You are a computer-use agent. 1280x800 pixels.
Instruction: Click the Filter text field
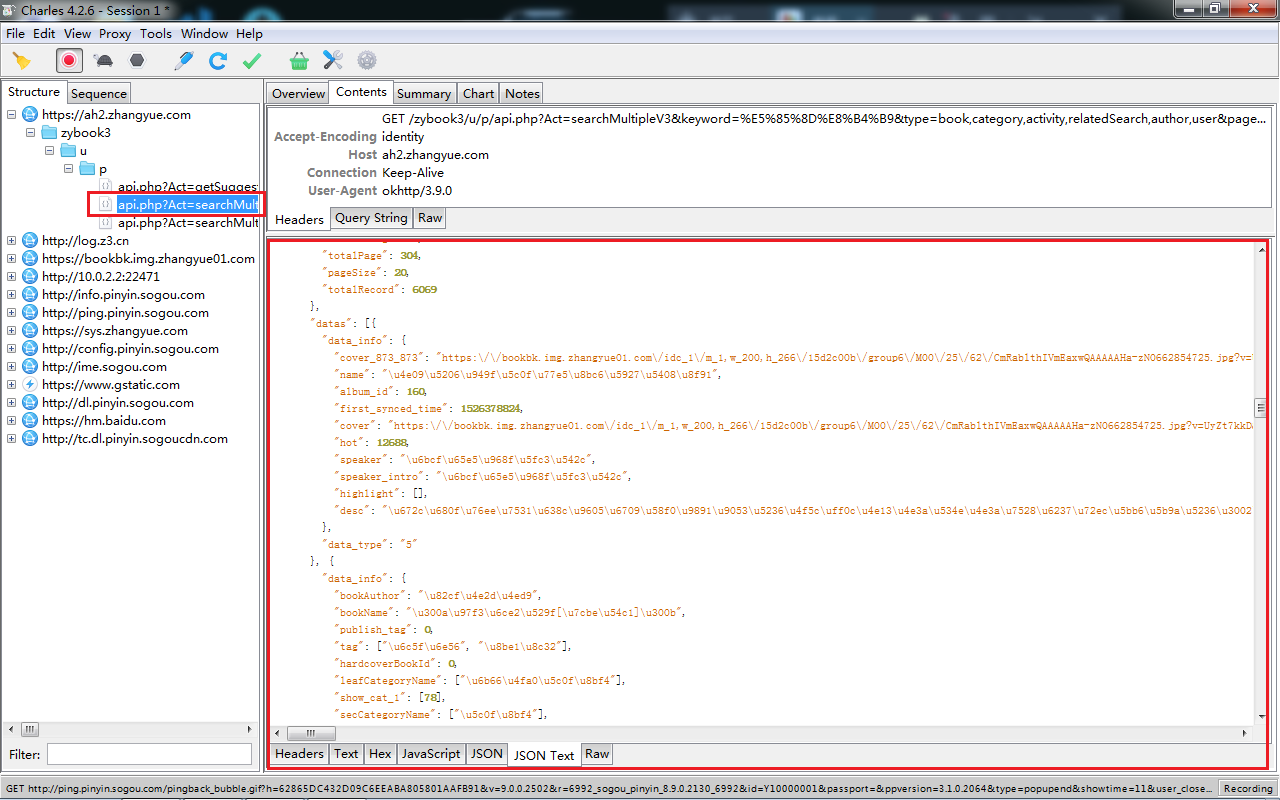coord(149,754)
